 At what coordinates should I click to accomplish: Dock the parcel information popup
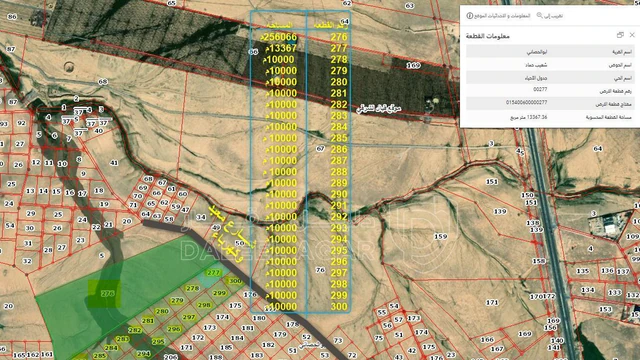click(620, 35)
